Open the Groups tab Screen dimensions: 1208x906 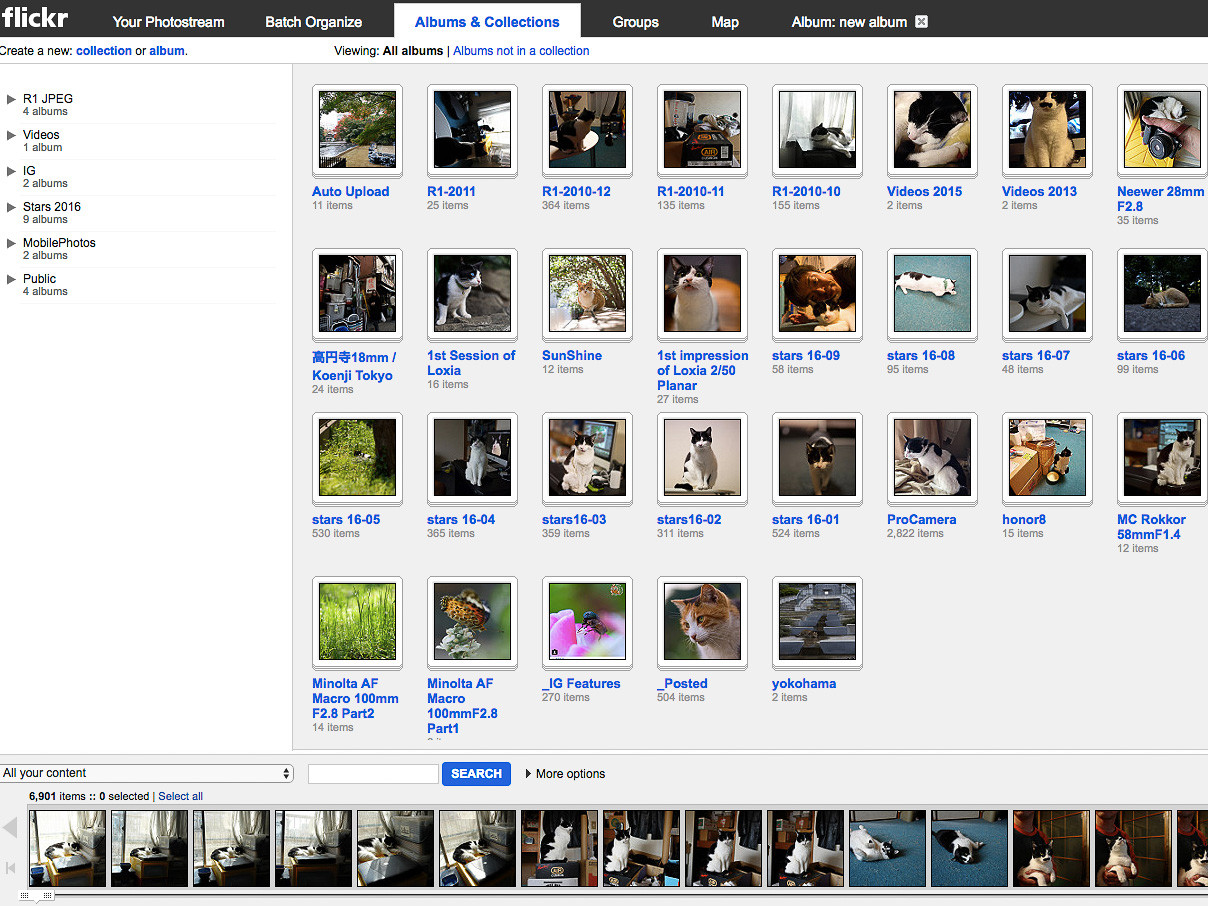(x=635, y=21)
